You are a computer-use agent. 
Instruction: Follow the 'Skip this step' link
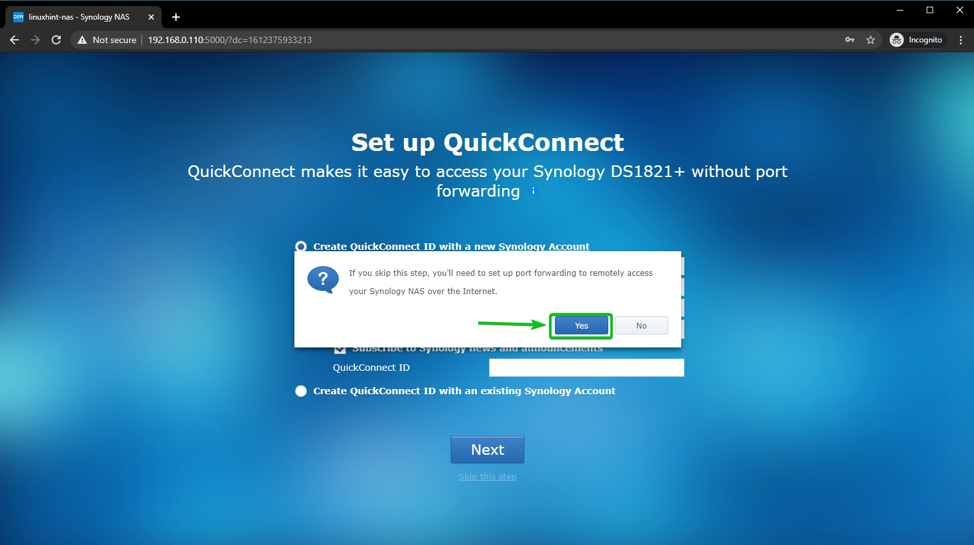coord(487,477)
